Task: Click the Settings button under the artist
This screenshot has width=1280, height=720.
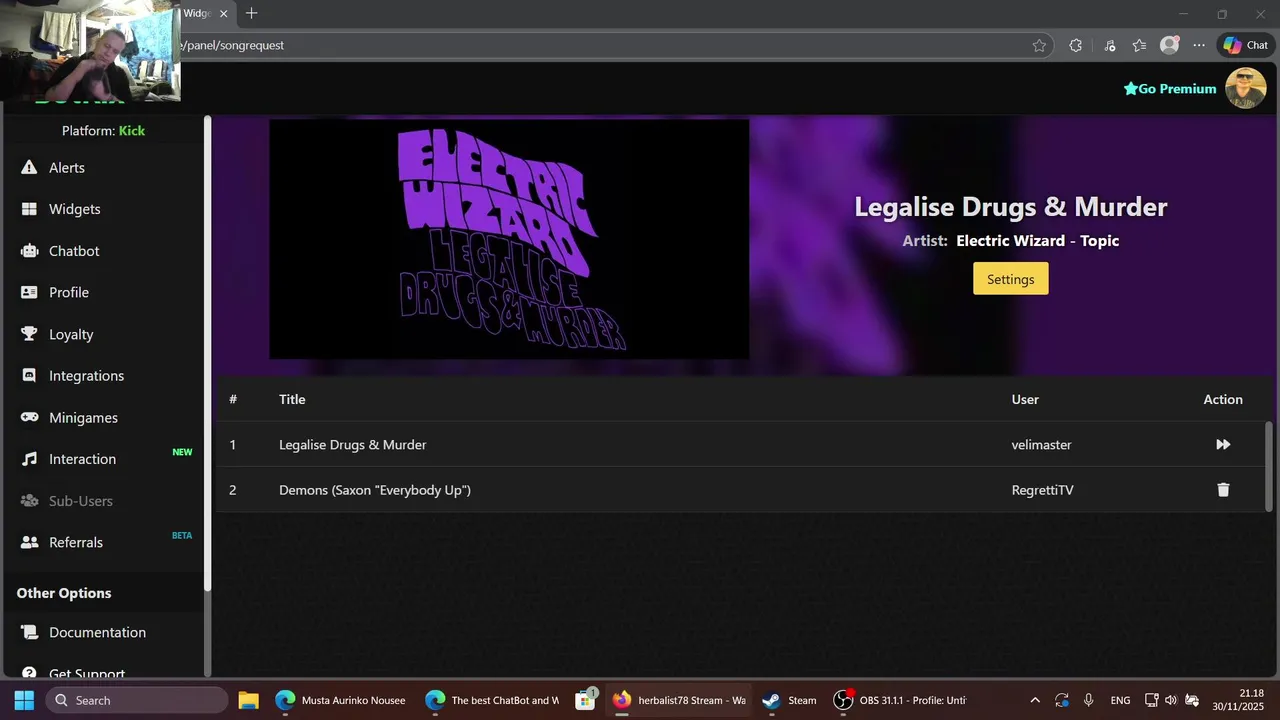Action: click(1010, 279)
